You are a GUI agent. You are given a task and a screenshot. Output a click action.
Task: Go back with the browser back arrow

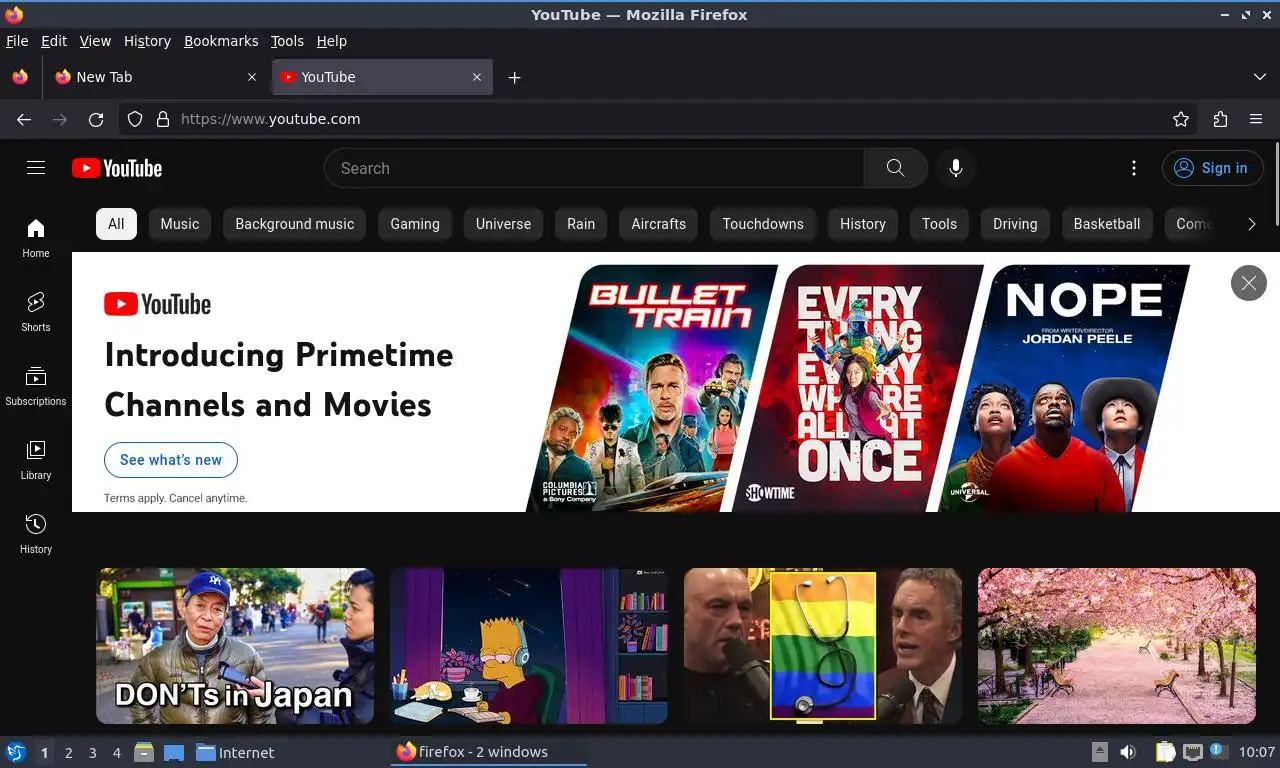tap(24, 119)
